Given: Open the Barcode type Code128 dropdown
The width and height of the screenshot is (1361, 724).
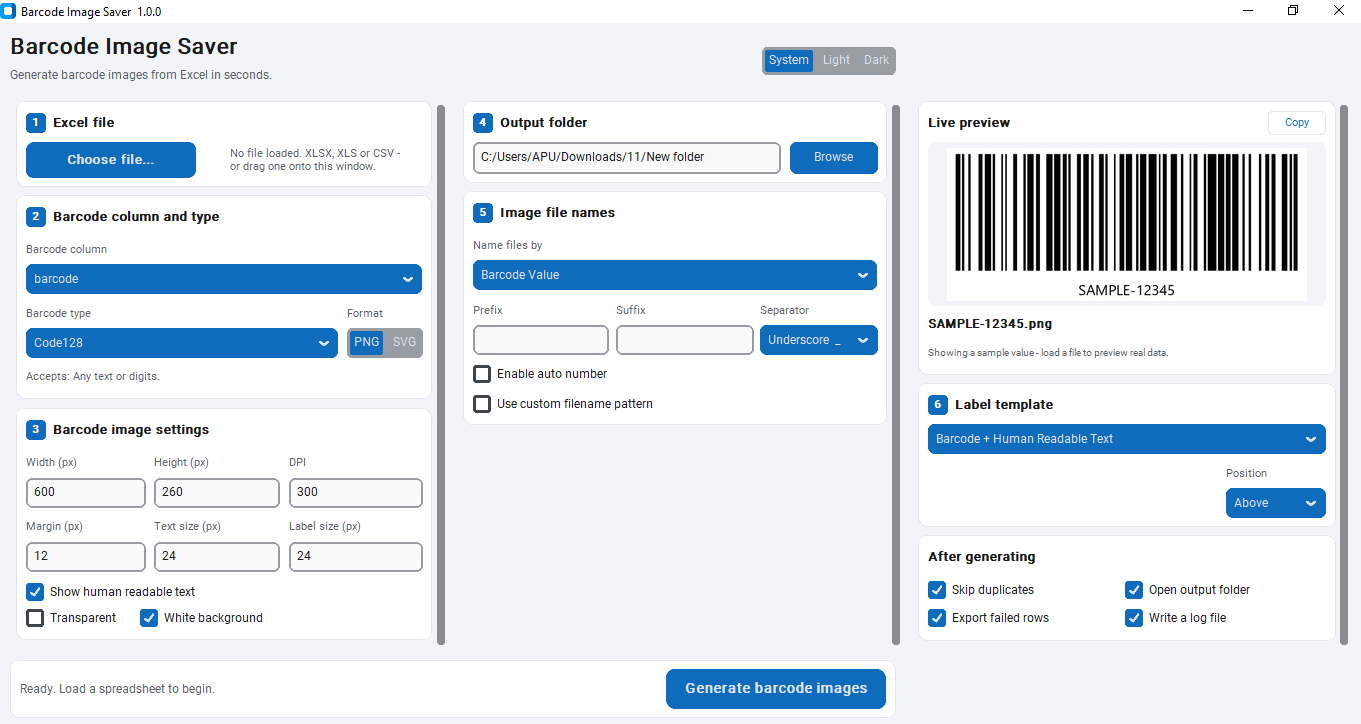Looking at the screenshot, I should [x=182, y=343].
